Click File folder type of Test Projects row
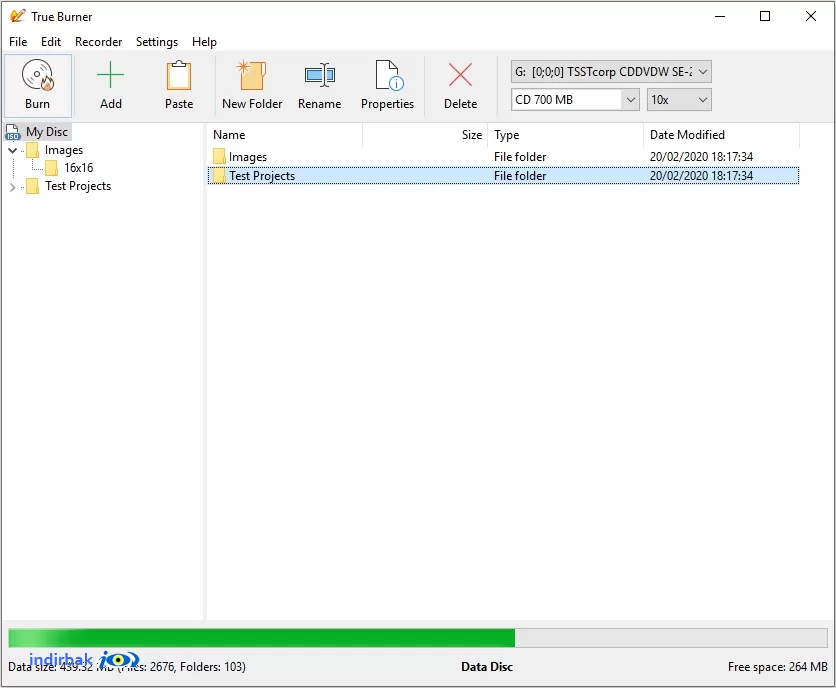The image size is (836, 688). [520, 176]
